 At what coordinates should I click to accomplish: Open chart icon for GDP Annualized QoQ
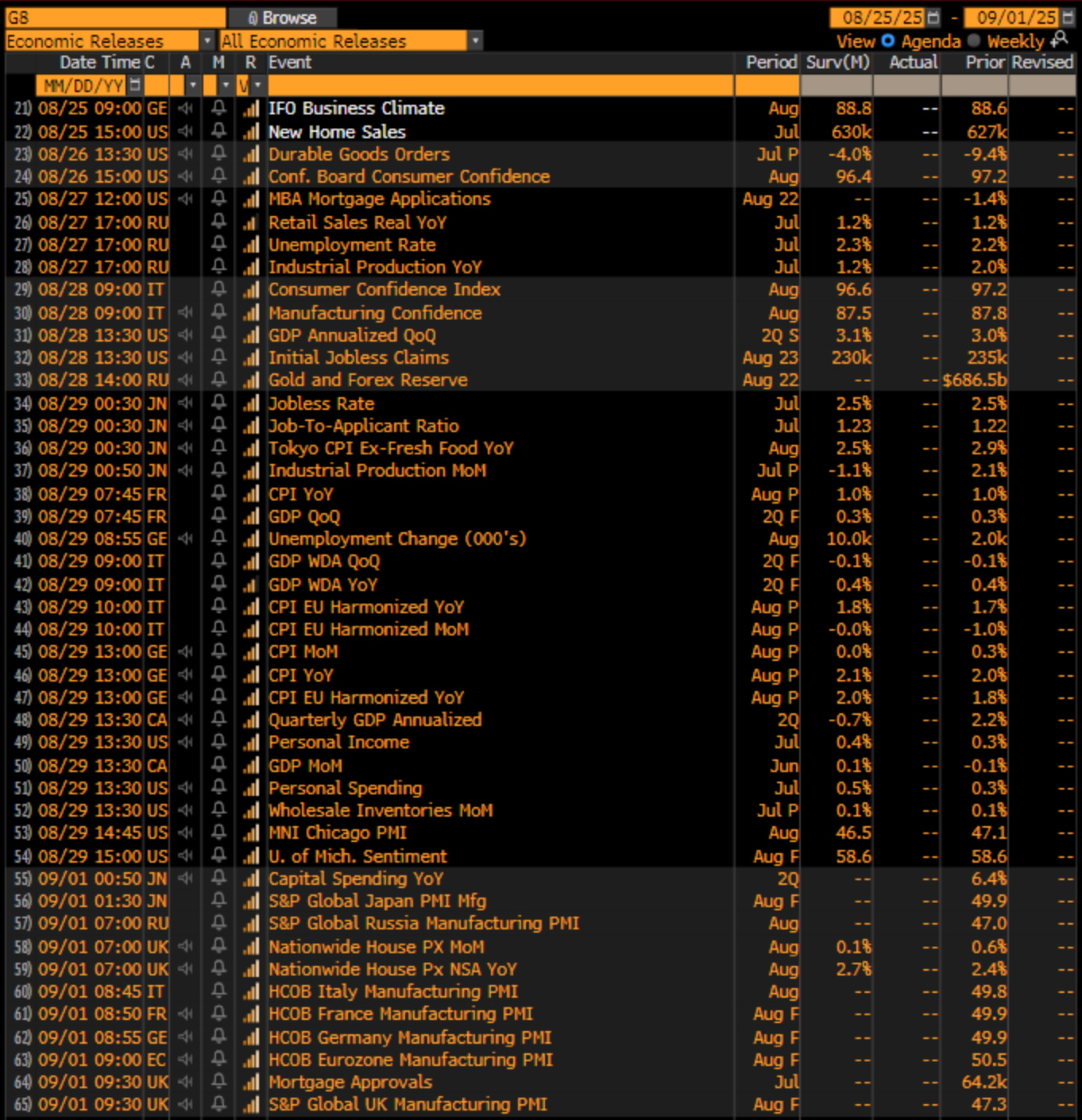[x=251, y=335]
